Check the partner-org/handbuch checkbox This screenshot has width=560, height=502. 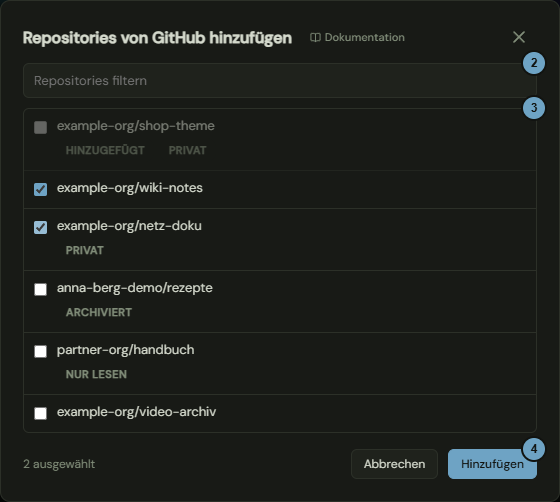[x=40, y=351]
